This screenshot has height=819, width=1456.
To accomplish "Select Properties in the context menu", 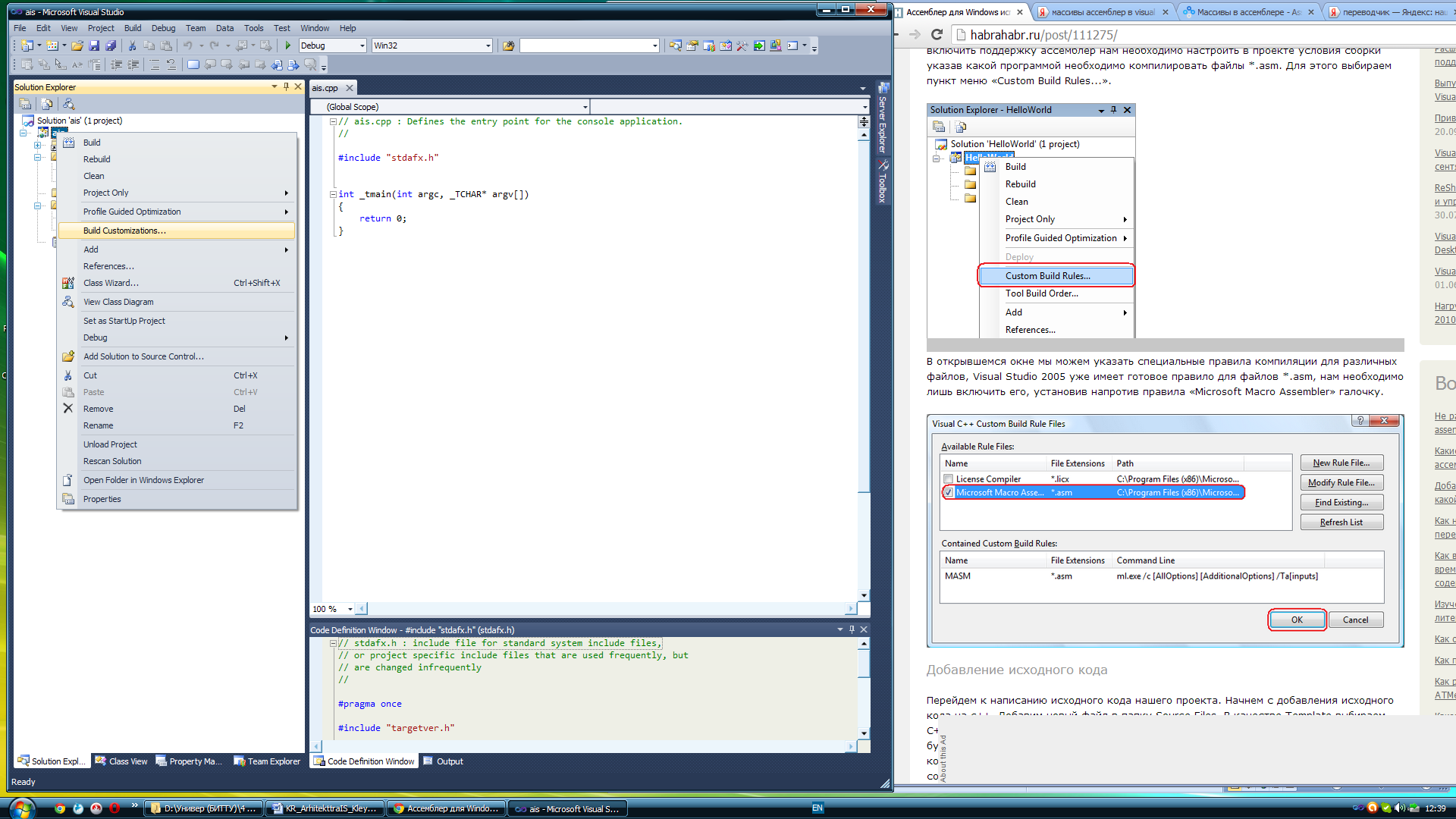I will (177, 499).
